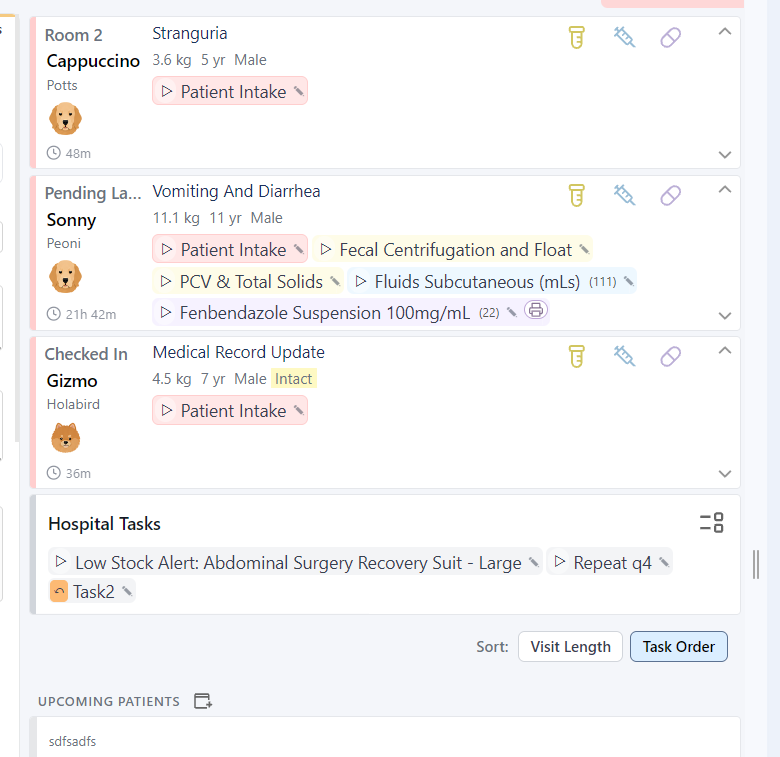Expand Gizmo's card using the down chevron
This screenshot has height=757, width=780.
pos(725,473)
